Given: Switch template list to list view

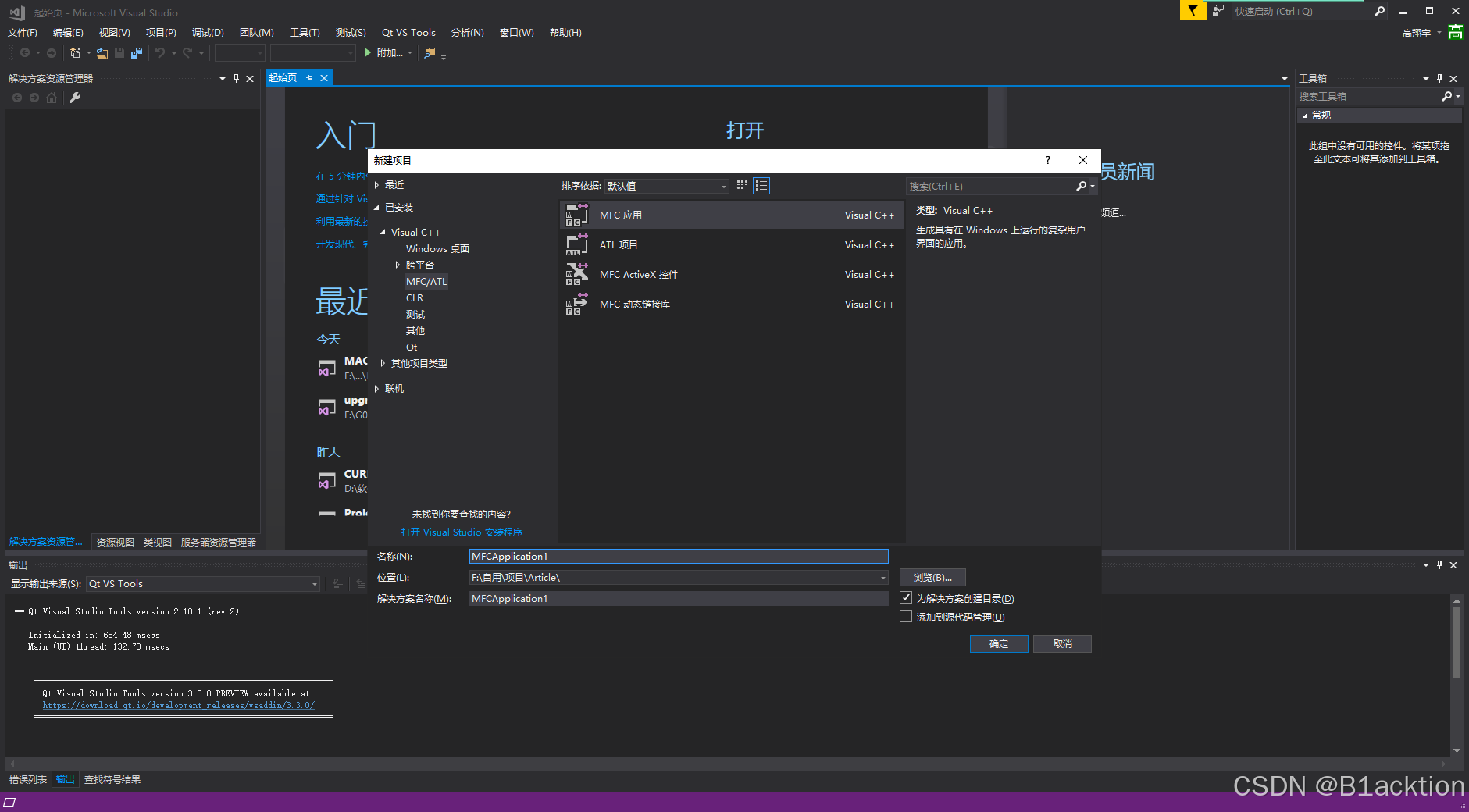Looking at the screenshot, I should tap(761, 186).
